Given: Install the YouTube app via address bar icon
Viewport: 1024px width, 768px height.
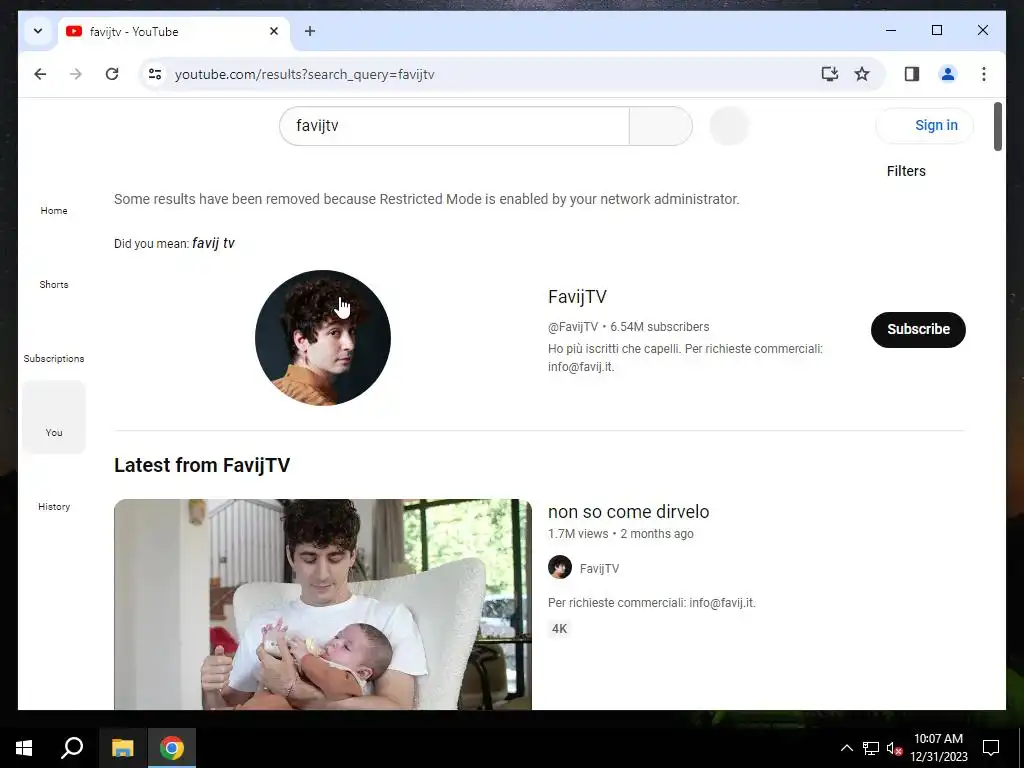Looking at the screenshot, I should click(829, 74).
